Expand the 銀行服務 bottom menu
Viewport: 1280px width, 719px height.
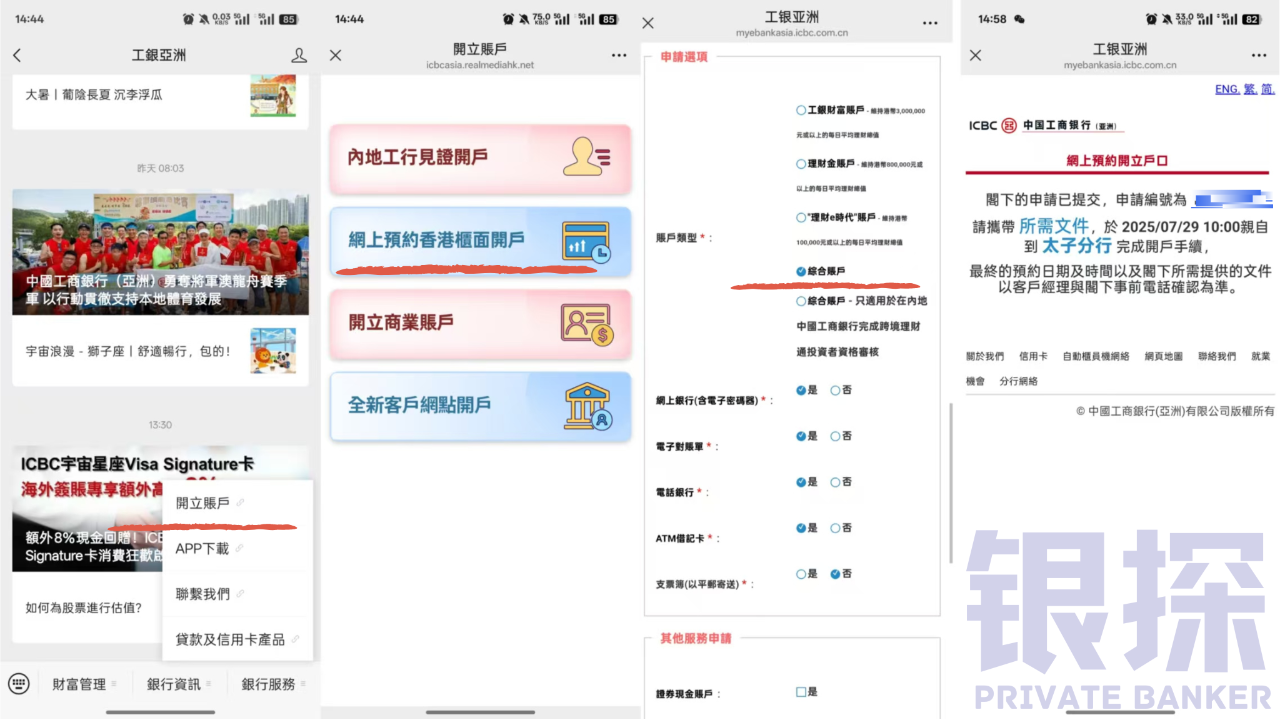(x=273, y=684)
